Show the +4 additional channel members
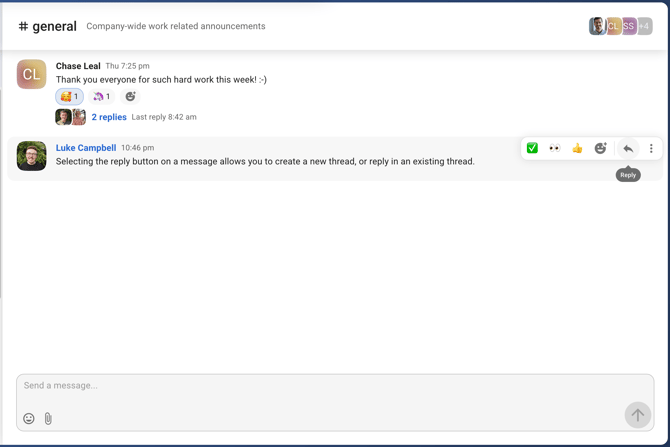 tap(645, 27)
